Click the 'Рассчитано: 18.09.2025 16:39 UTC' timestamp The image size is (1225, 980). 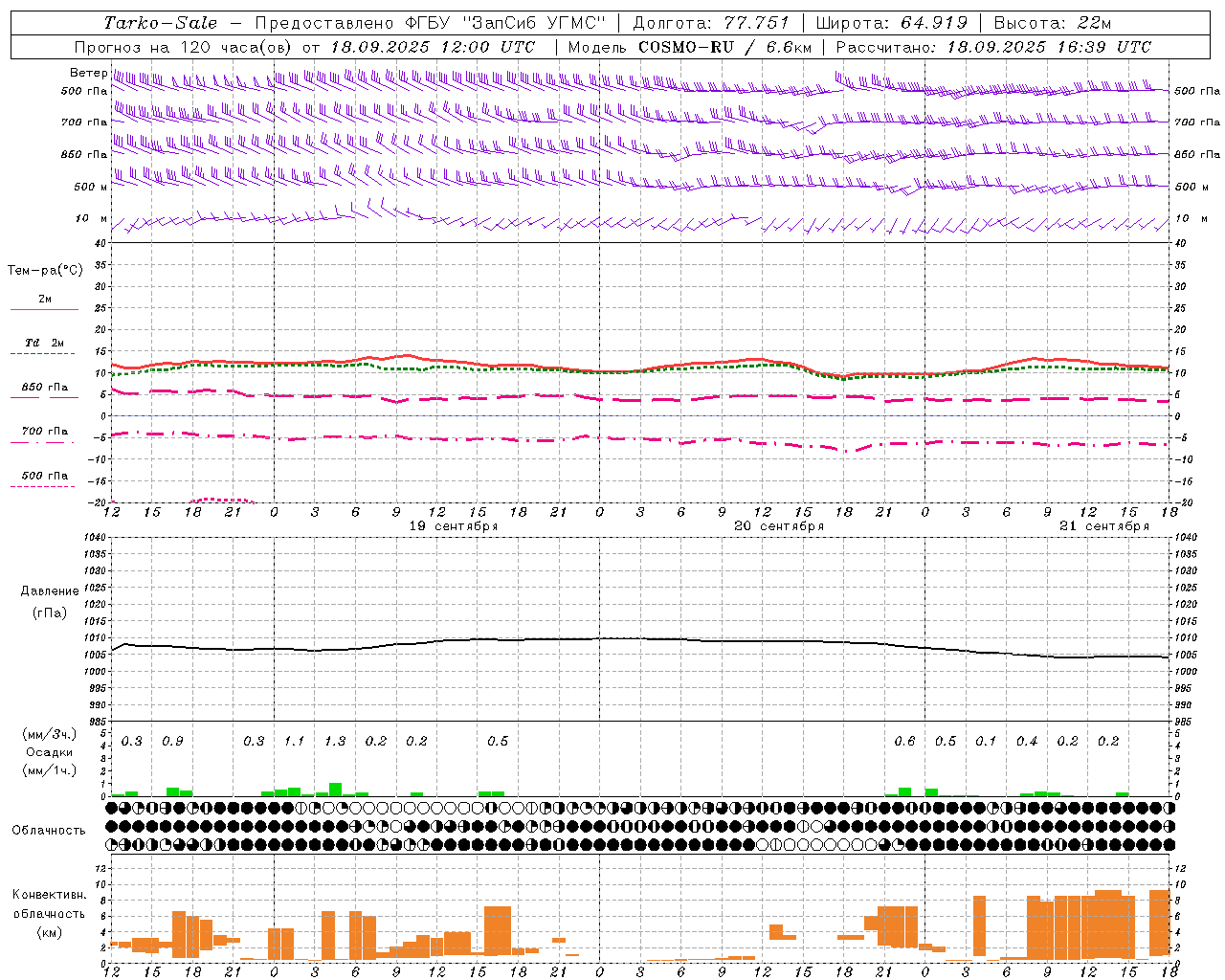coord(993,47)
